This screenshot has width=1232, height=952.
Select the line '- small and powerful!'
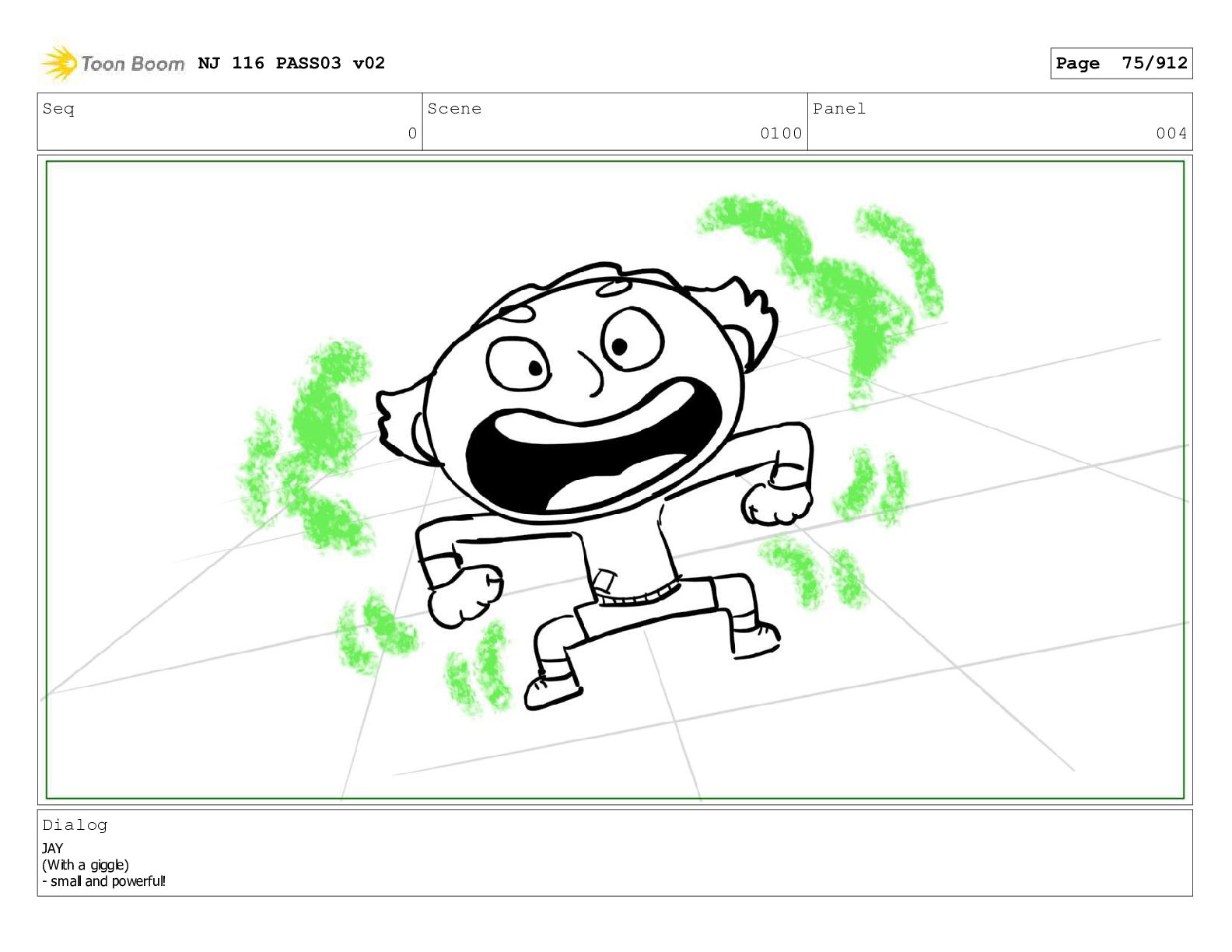(x=103, y=881)
